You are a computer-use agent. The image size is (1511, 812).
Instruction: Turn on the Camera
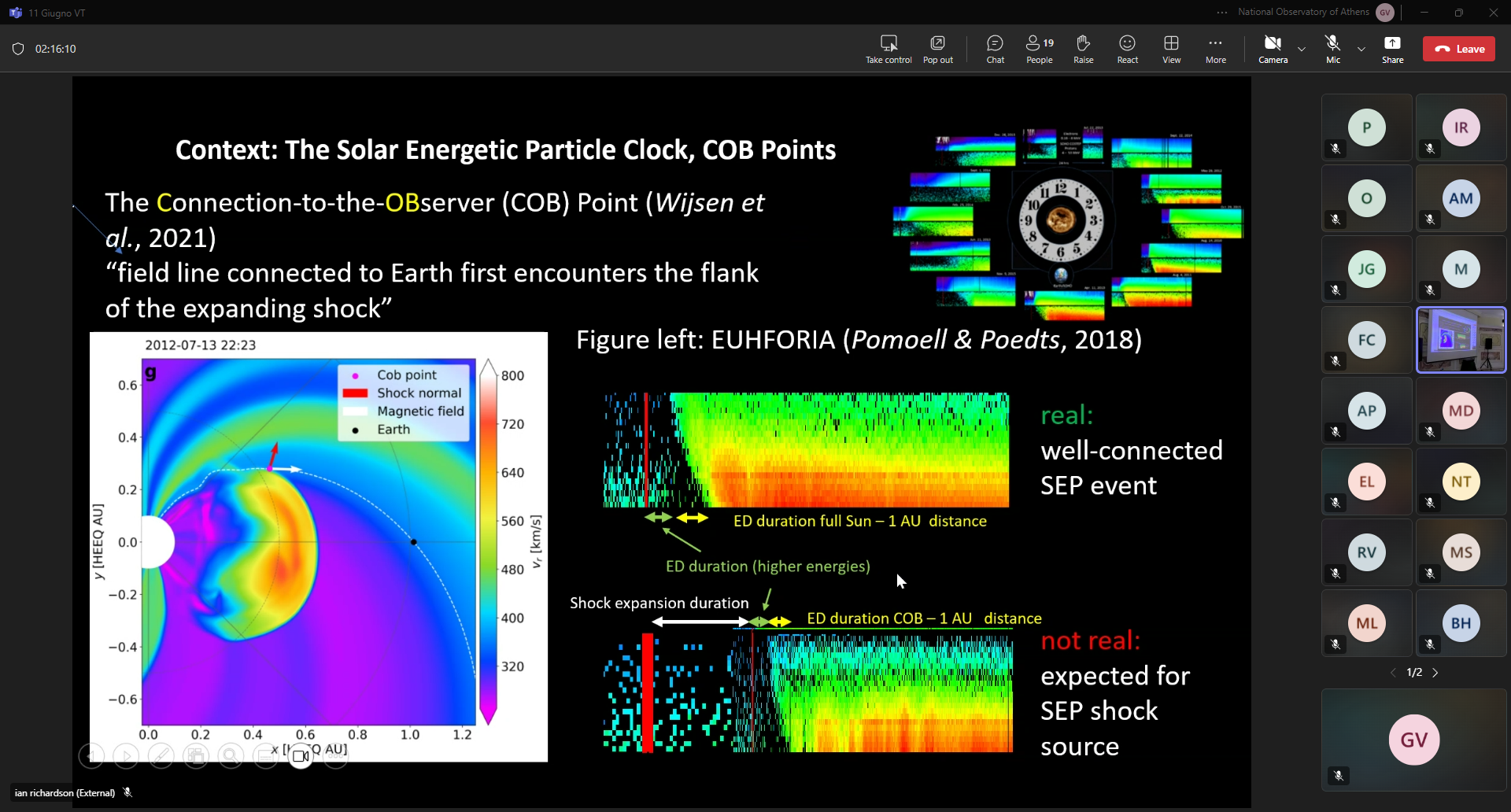click(1273, 49)
